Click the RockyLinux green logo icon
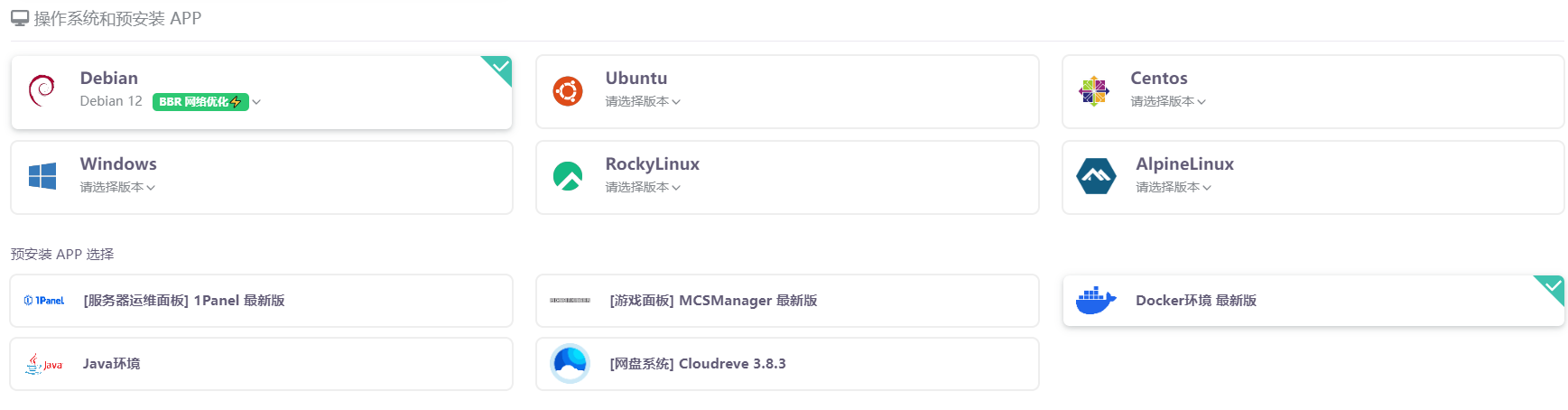The width and height of the screenshot is (1568, 410). coord(567,176)
